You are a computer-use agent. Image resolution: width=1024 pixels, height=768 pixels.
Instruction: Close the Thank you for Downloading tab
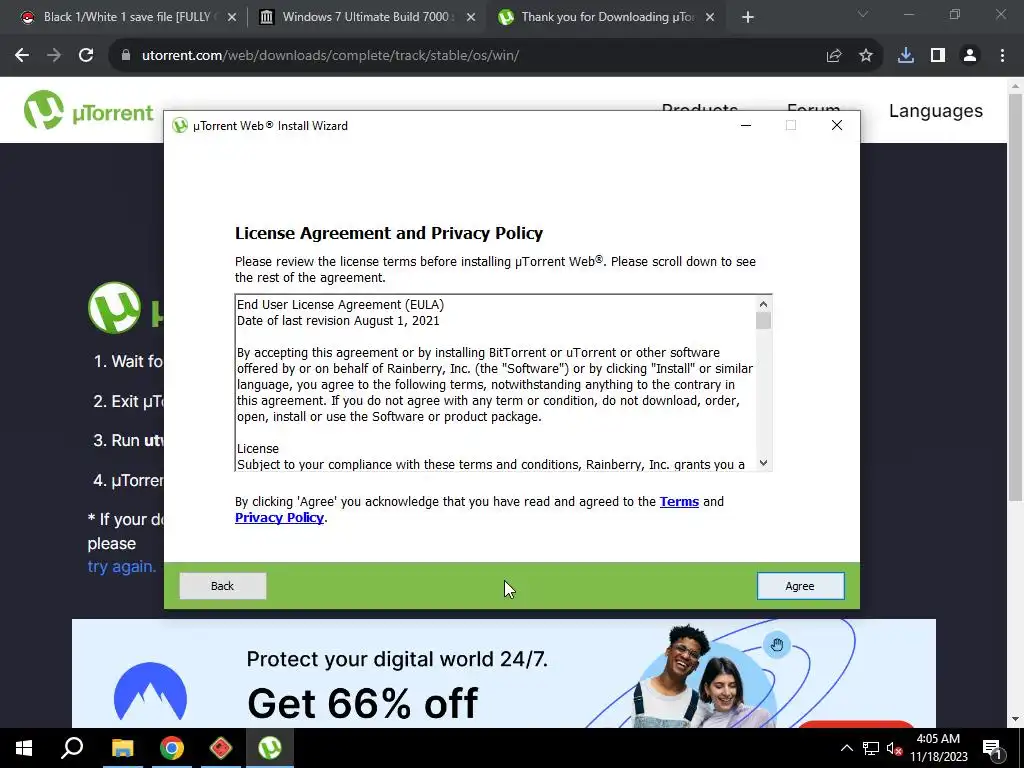(710, 18)
